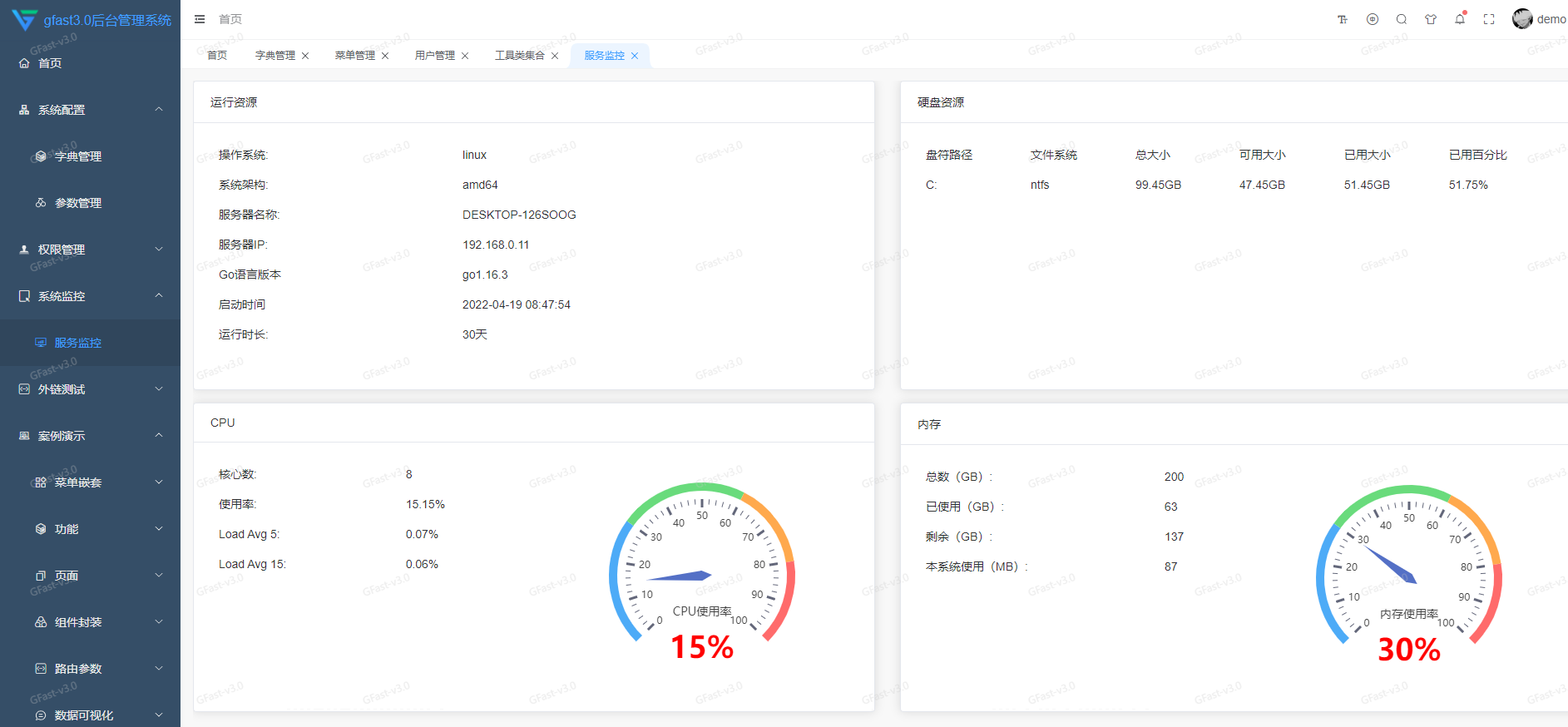Switch to the 菜单管理 tab

(355, 56)
